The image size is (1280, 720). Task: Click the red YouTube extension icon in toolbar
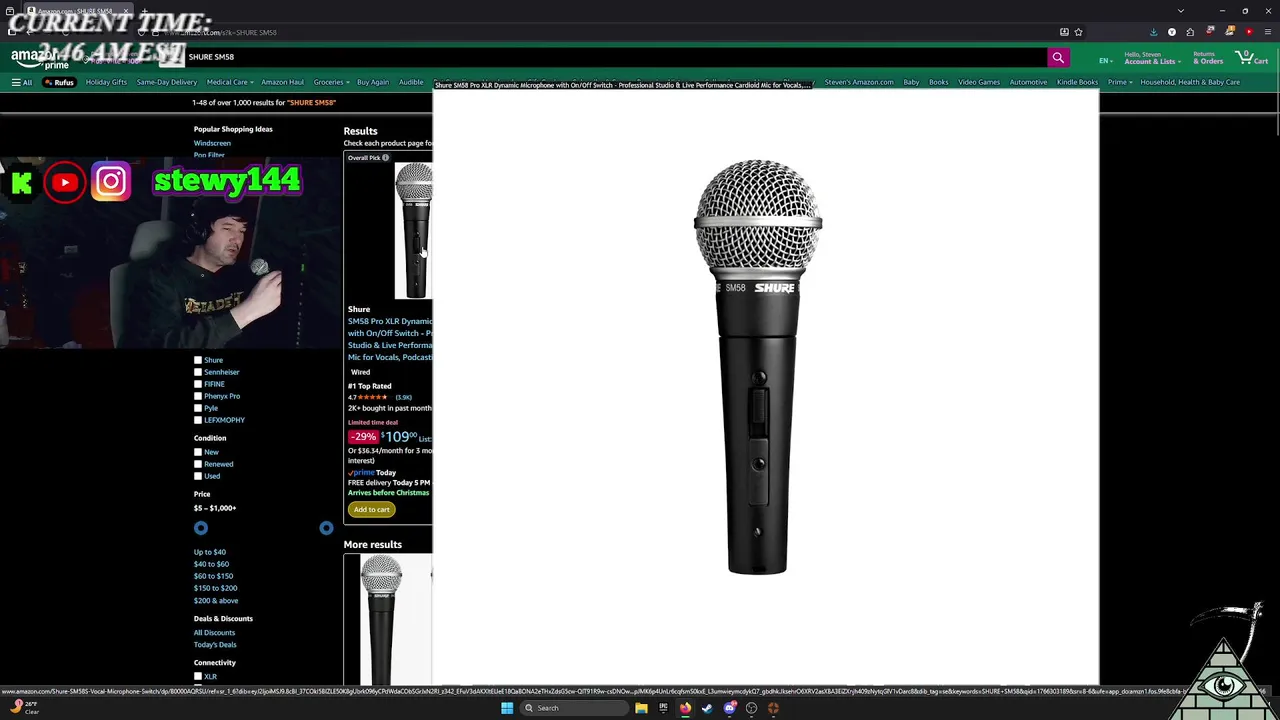[x=1249, y=32]
